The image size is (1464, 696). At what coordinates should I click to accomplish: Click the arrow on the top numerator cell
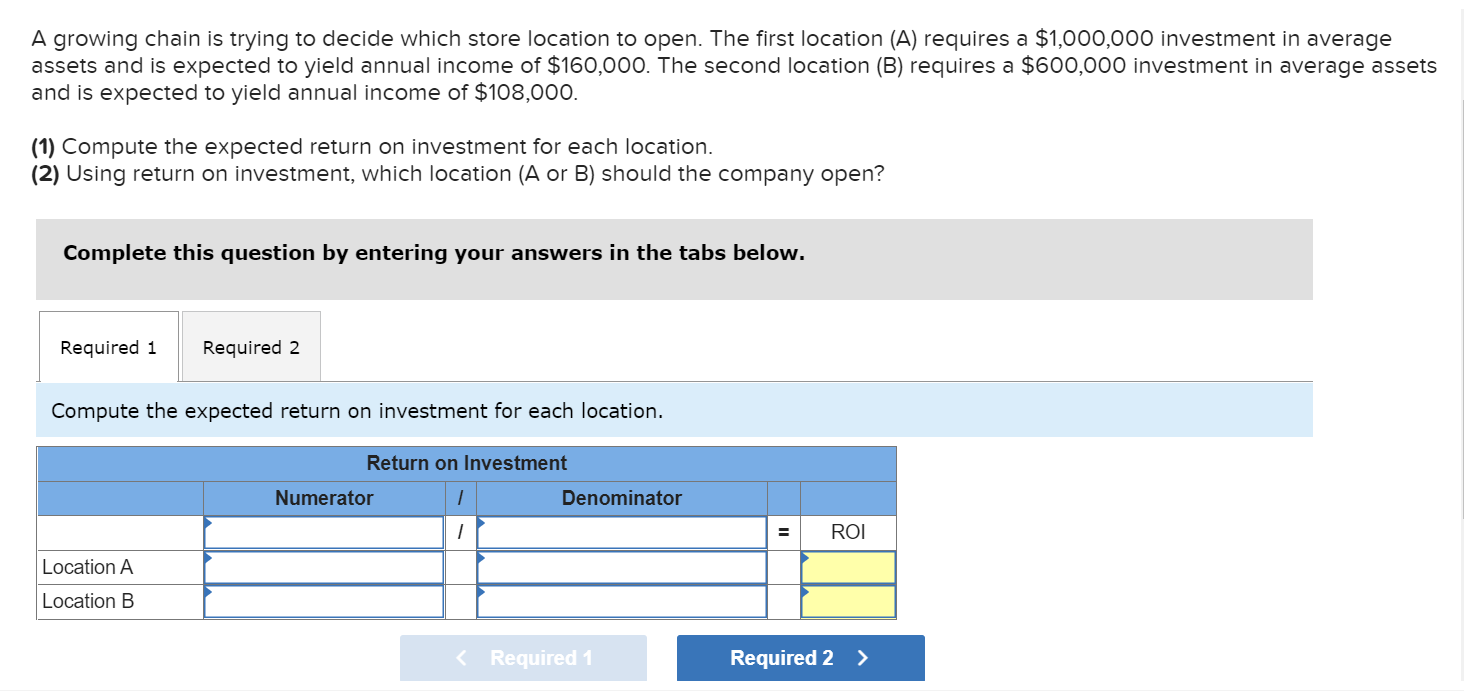pos(208,525)
